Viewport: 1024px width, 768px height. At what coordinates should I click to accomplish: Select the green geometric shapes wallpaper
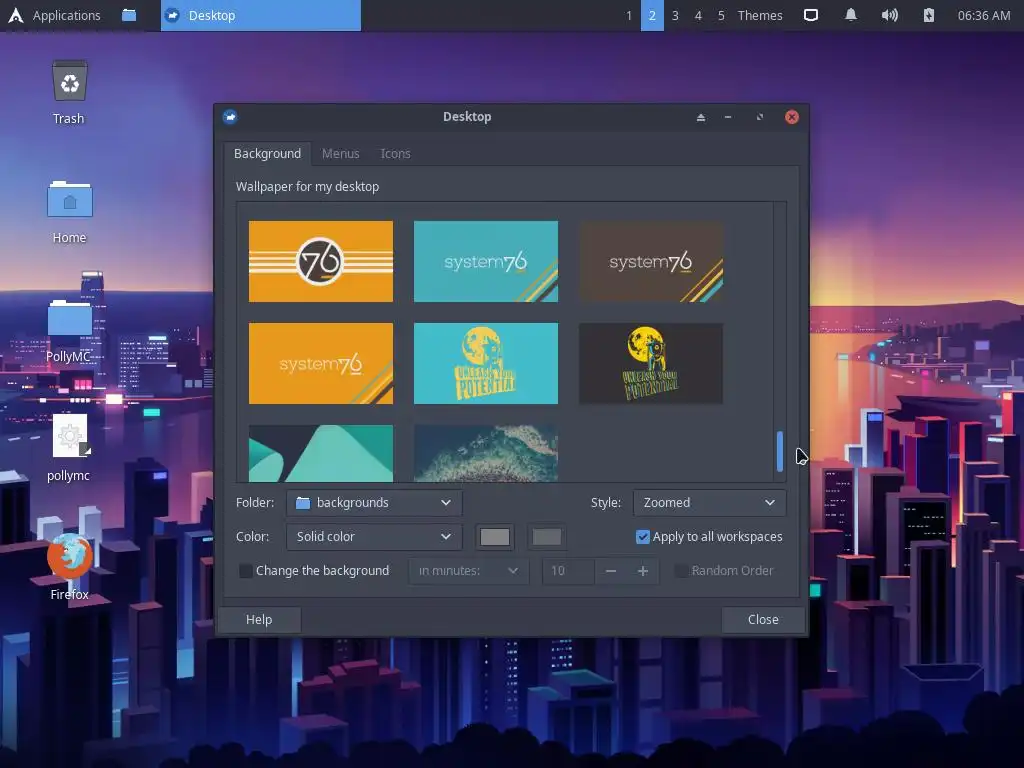(321, 453)
